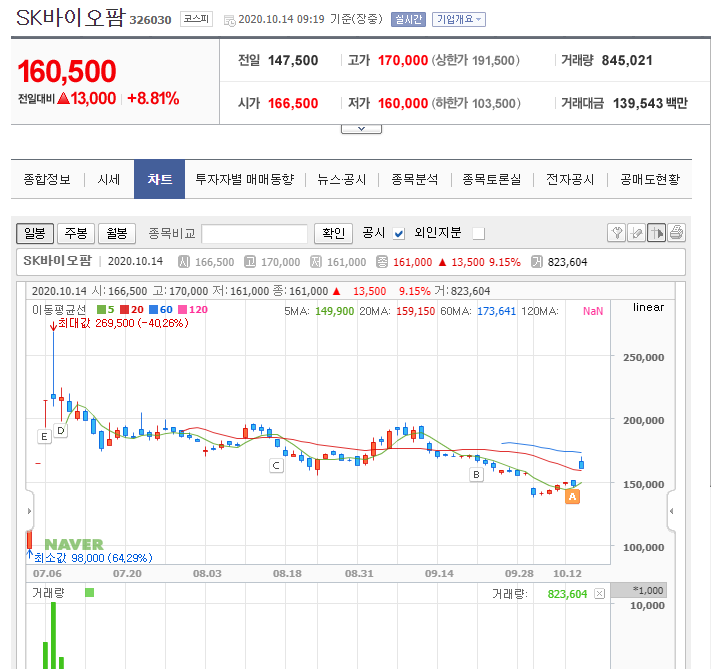Click disclosure marker D on chart
The image size is (711, 669).
click(61, 430)
